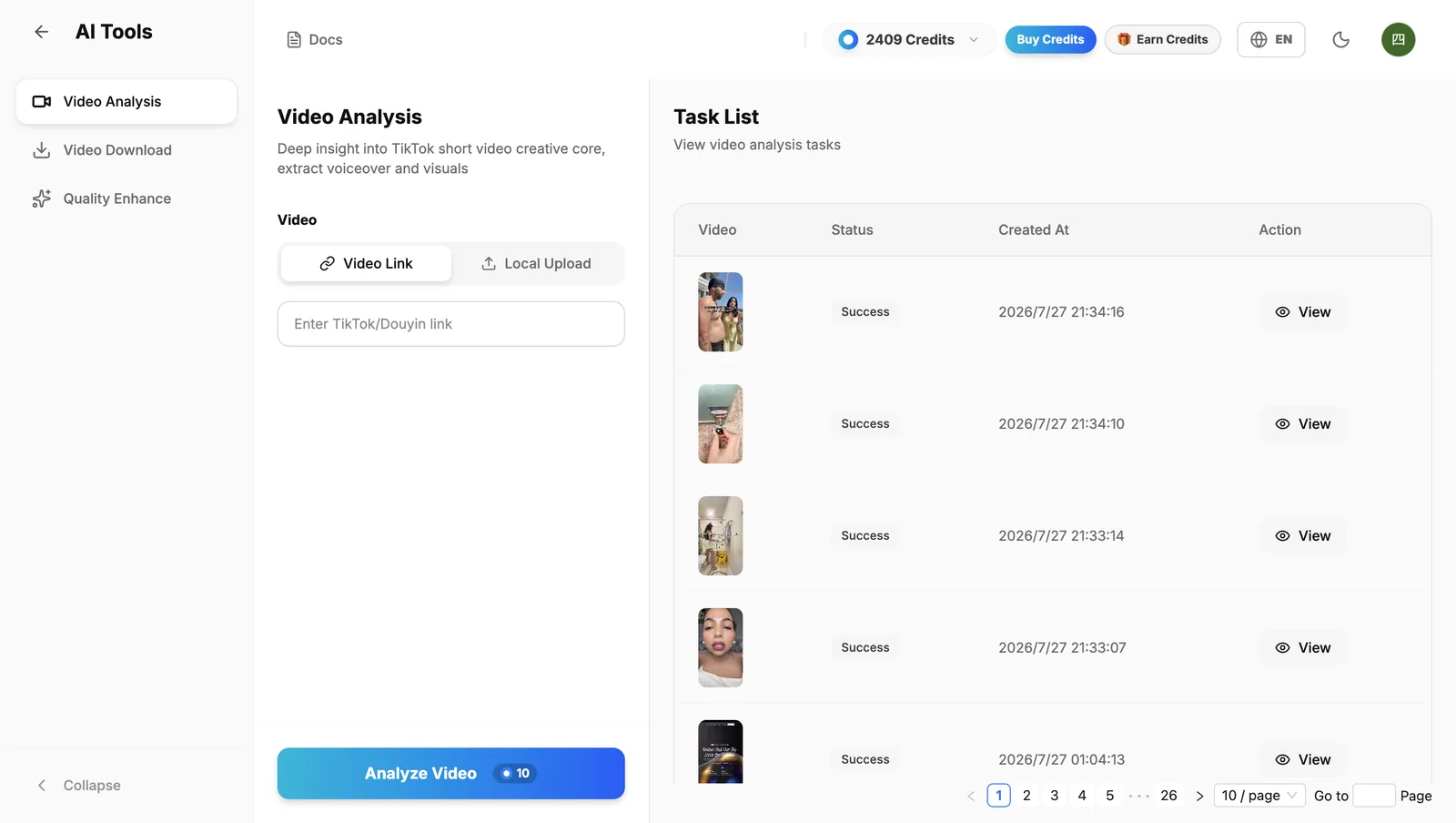Image resolution: width=1456 pixels, height=823 pixels.
Task: Click the Go to page number field
Action: coord(1374,796)
